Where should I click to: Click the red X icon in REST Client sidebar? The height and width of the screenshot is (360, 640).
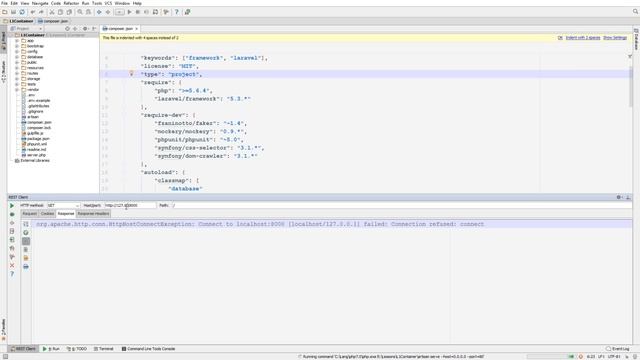pos(12,265)
